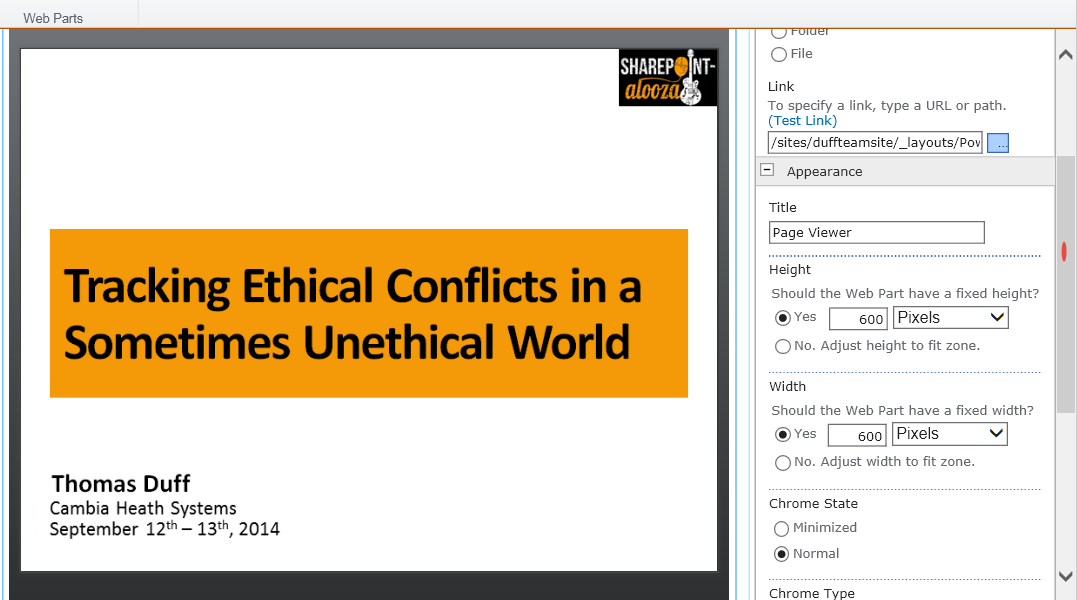Viewport: 1077px width, 600px height.
Task: Select Yes for fixed width
Action: [783, 435]
